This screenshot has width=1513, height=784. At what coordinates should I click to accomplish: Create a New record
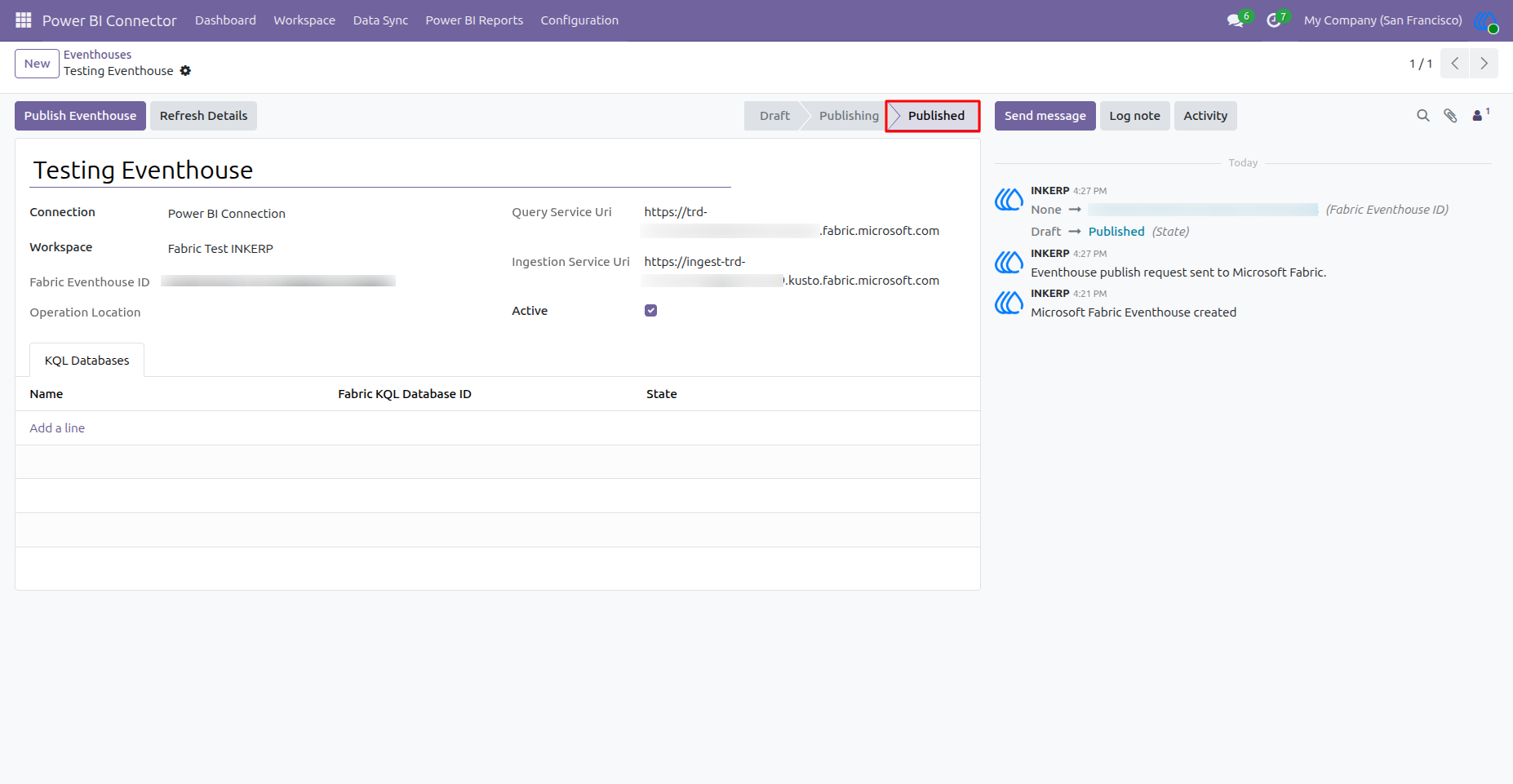pos(37,64)
